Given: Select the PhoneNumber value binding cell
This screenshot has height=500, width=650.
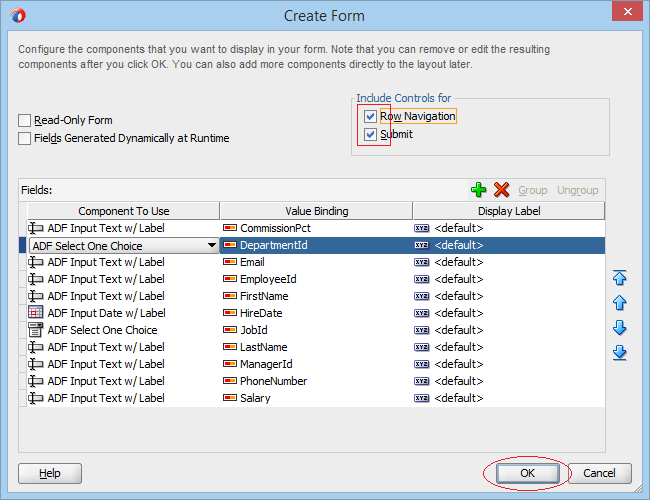Looking at the screenshot, I should [x=316, y=381].
